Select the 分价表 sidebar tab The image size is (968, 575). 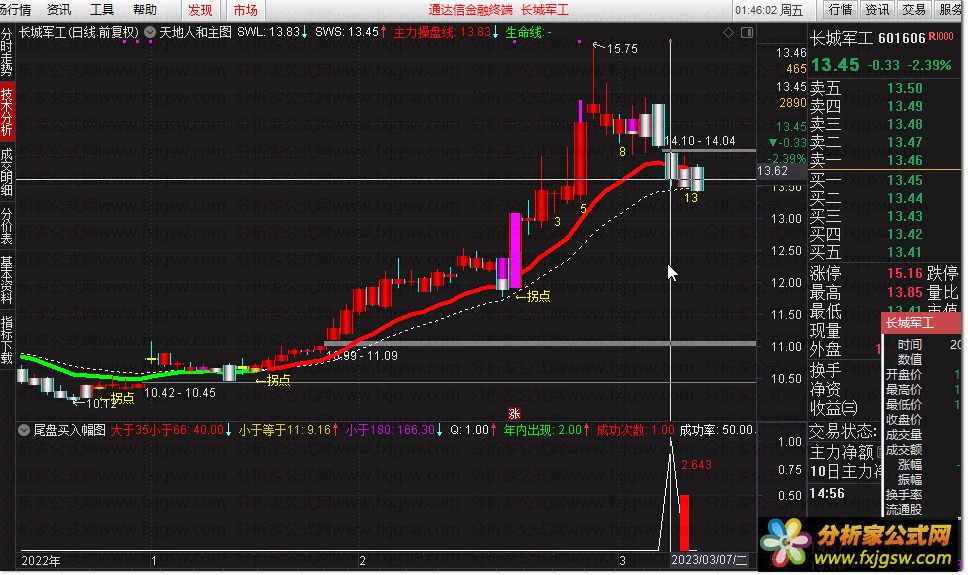[x=7, y=225]
